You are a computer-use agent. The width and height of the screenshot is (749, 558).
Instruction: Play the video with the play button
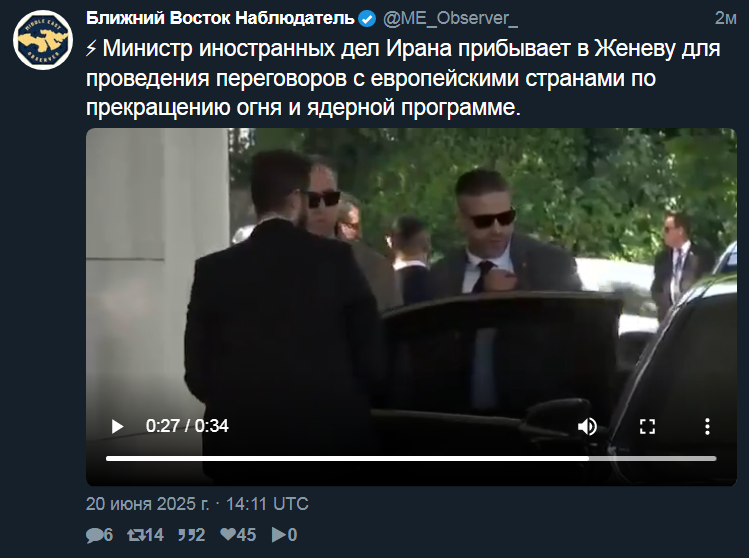coord(117,426)
